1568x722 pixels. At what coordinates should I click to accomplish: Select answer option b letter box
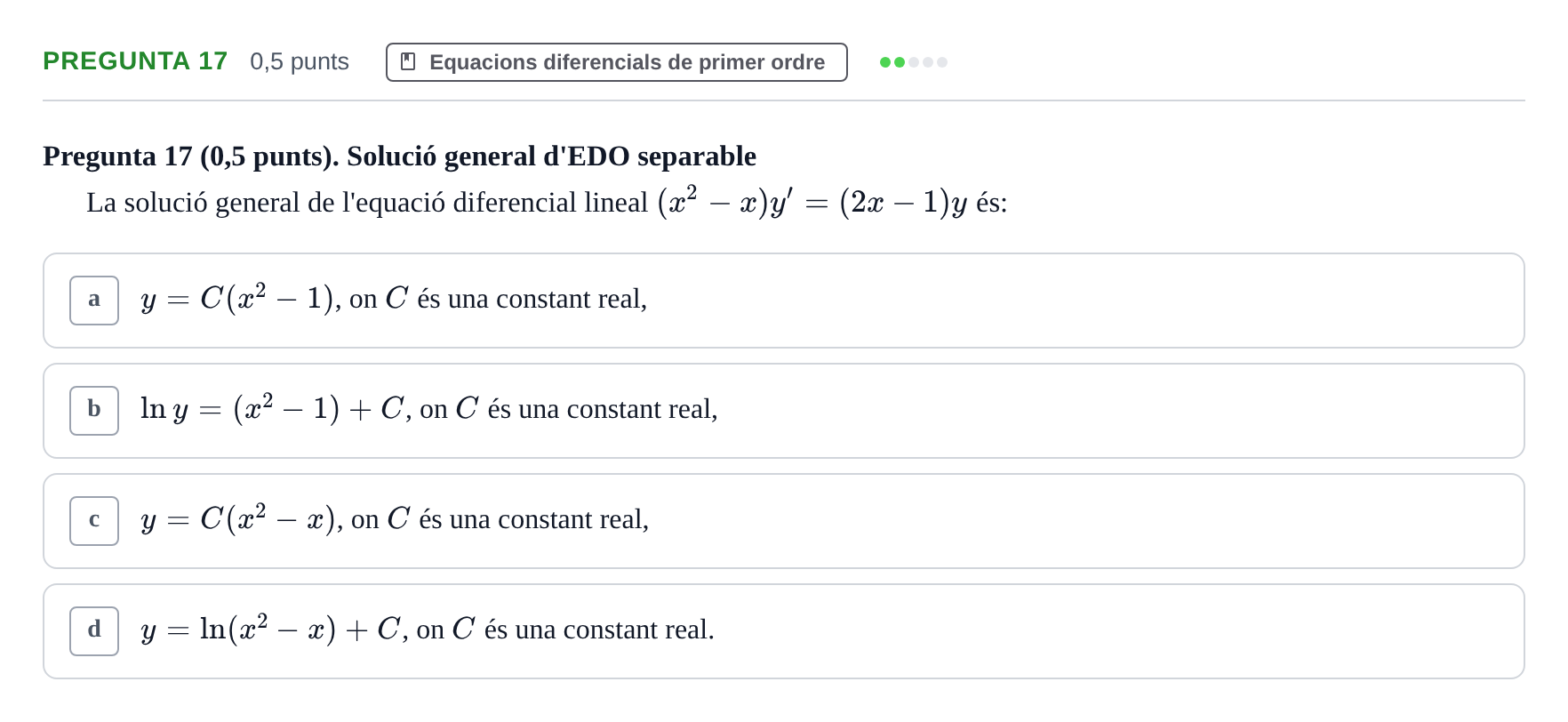pos(94,411)
